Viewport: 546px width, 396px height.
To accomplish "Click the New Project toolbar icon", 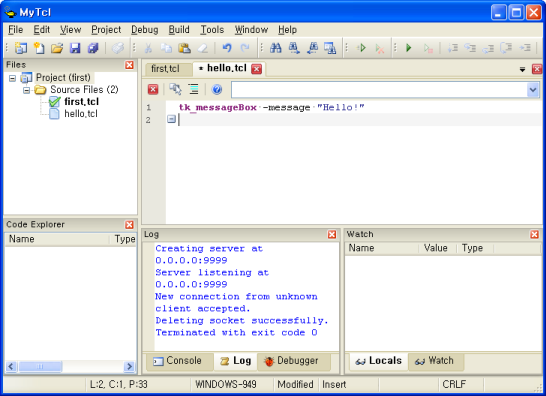I will coord(21,48).
